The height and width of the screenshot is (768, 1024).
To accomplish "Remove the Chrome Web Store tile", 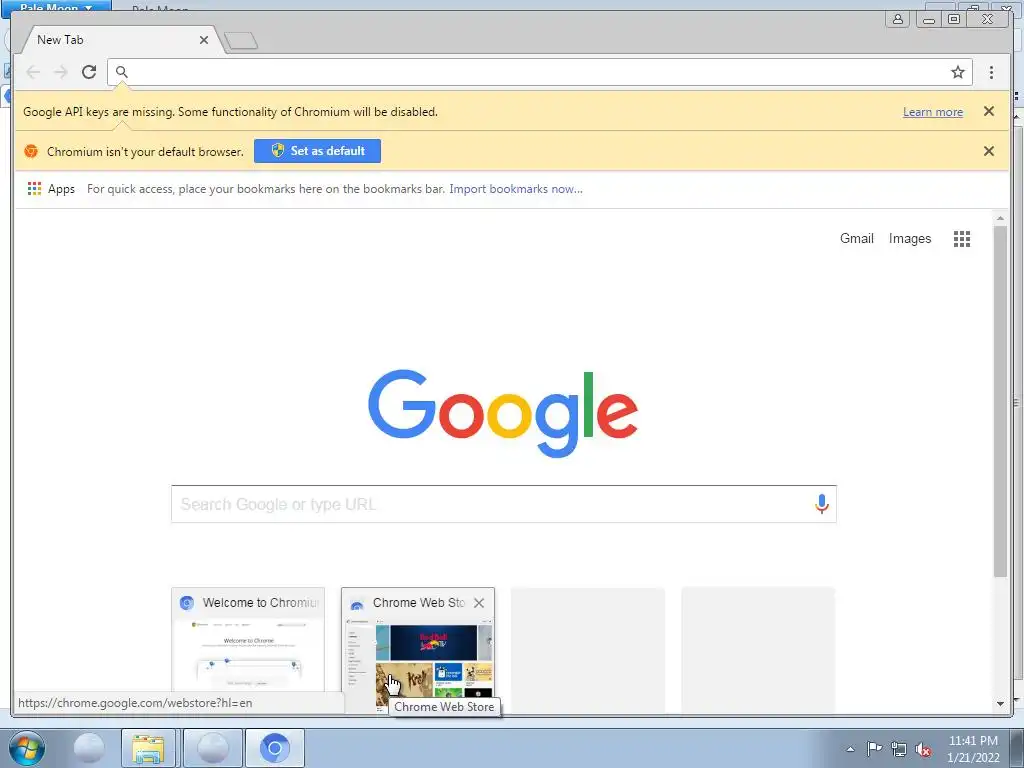I will (x=479, y=603).
